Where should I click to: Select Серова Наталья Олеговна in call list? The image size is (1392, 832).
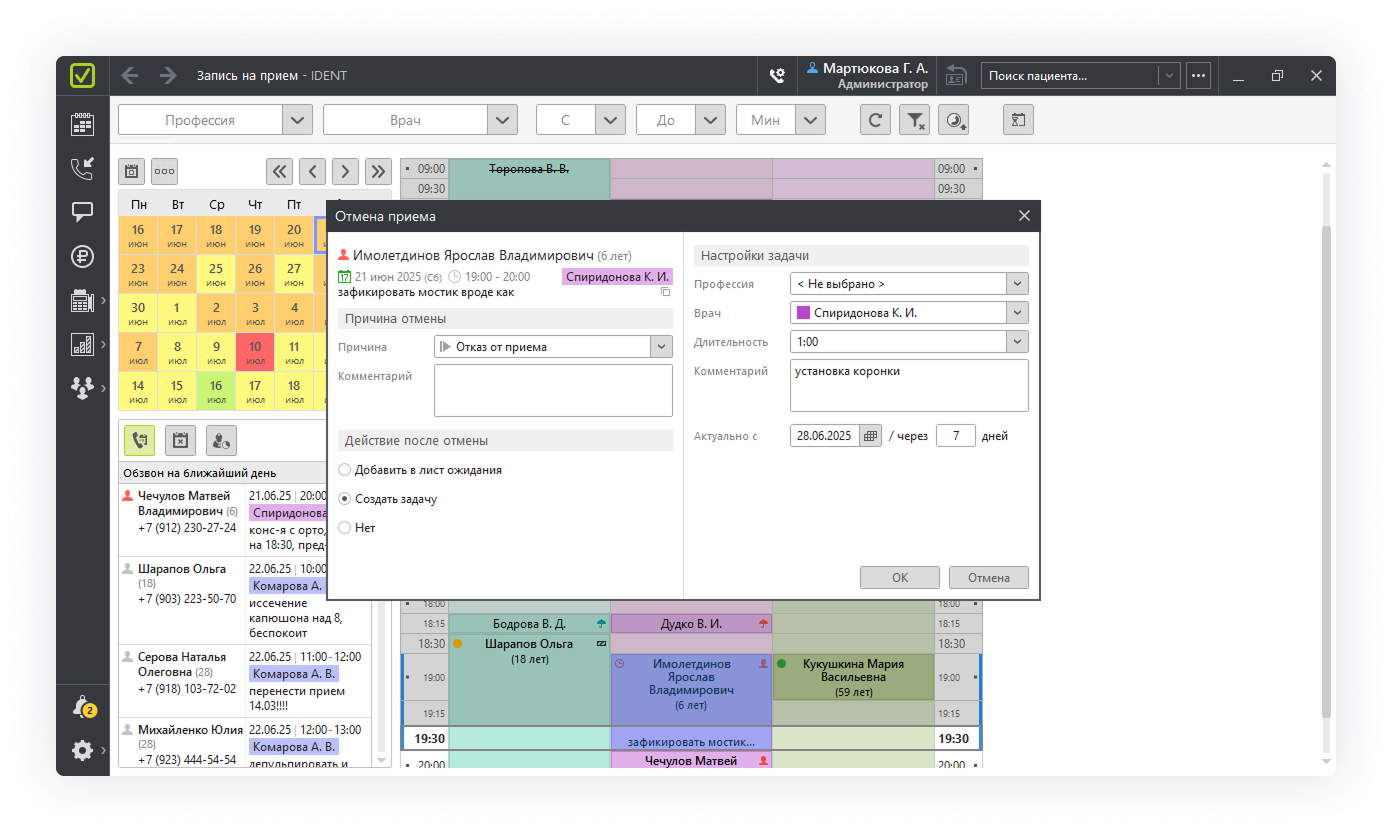point(245,681)
